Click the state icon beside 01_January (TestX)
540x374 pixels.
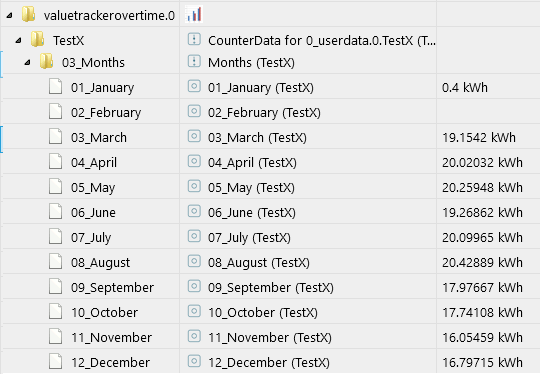point(194,86)
